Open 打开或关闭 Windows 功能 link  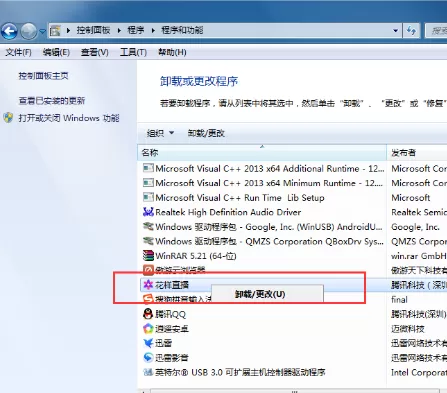coord(69,118)
